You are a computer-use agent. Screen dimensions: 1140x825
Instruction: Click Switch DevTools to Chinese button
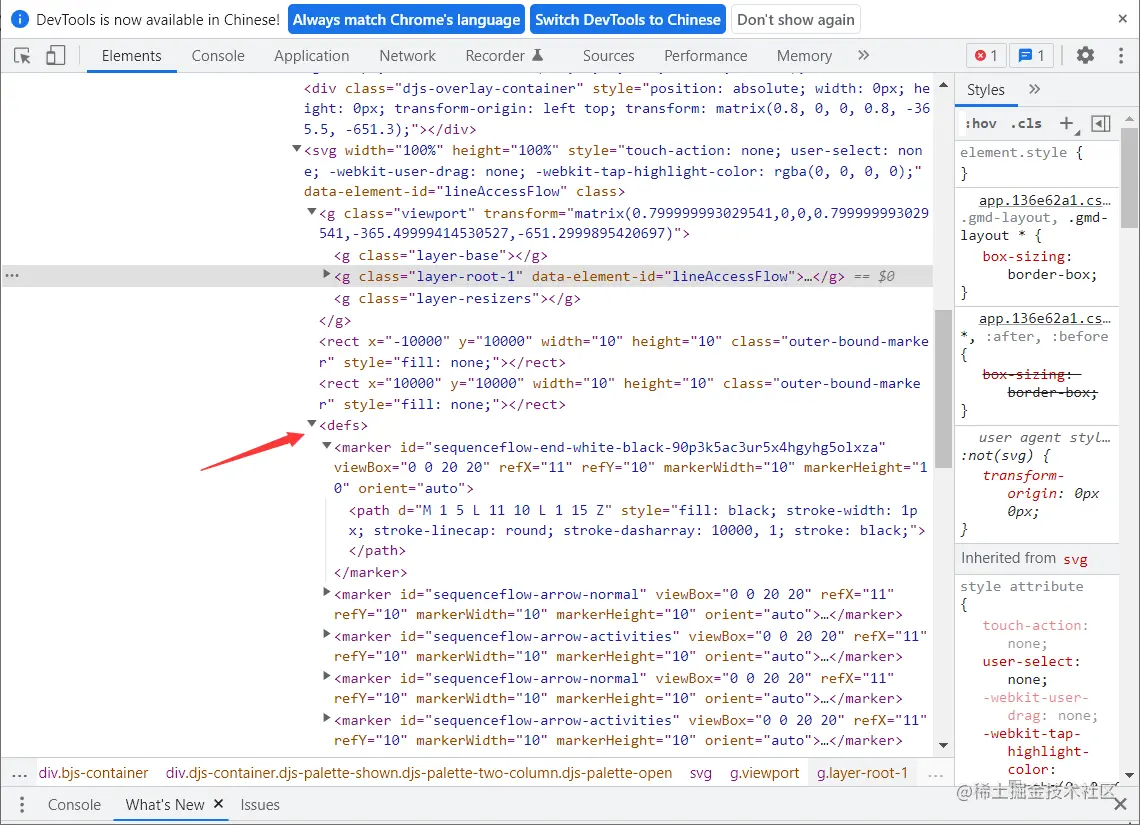coord(627,20)
